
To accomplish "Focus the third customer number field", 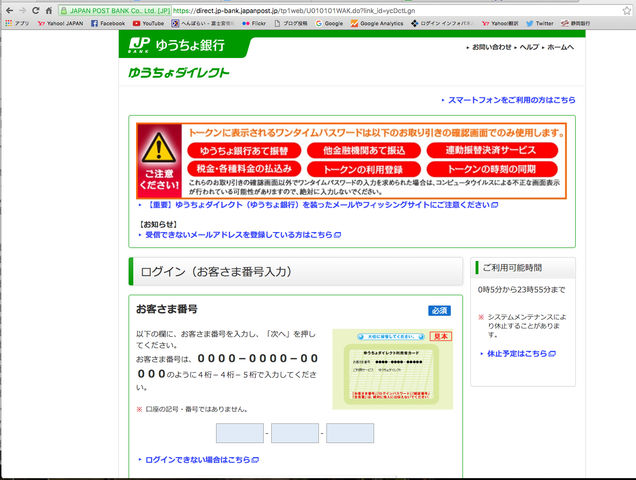I will point(350,433).
